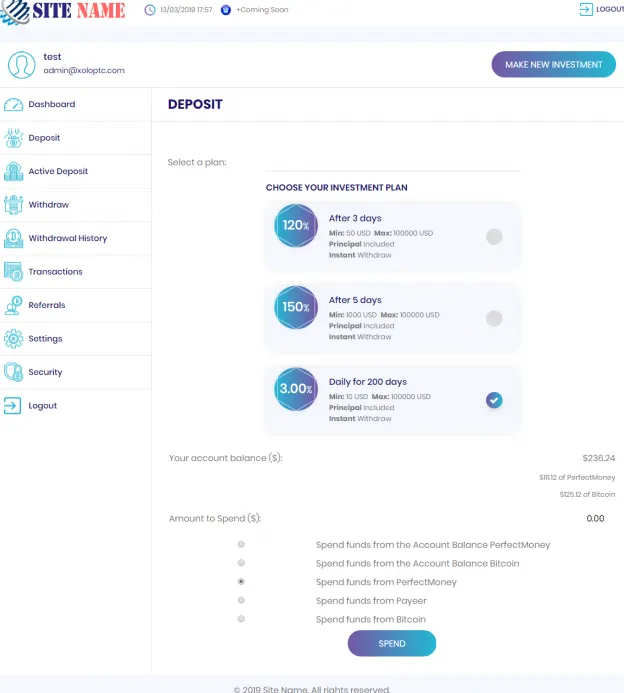
Task: Click the Dashboard gauge icon
Action: pyautogui.click(x=13, y=105)
